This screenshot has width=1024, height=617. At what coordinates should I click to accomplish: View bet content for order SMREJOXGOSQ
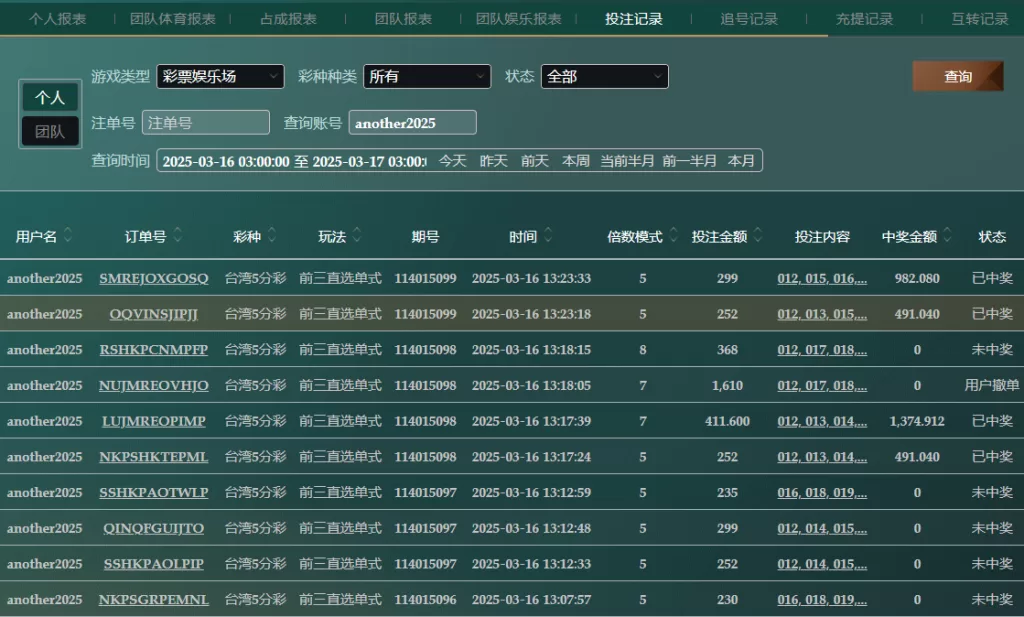tap(822, 278)
